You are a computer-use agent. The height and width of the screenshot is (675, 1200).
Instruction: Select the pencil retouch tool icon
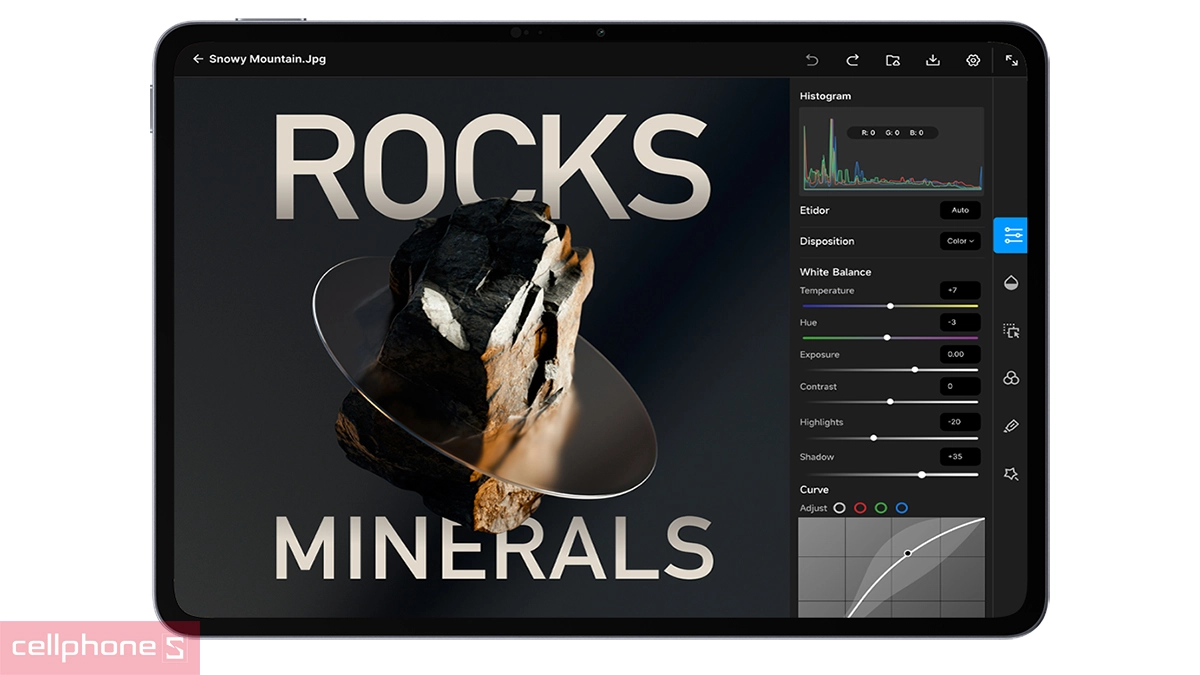tap(1011, 426)
